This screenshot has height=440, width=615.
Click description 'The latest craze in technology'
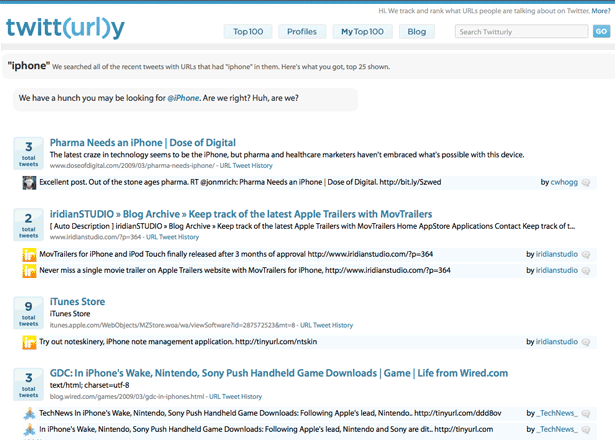click(x=287, y=155)
